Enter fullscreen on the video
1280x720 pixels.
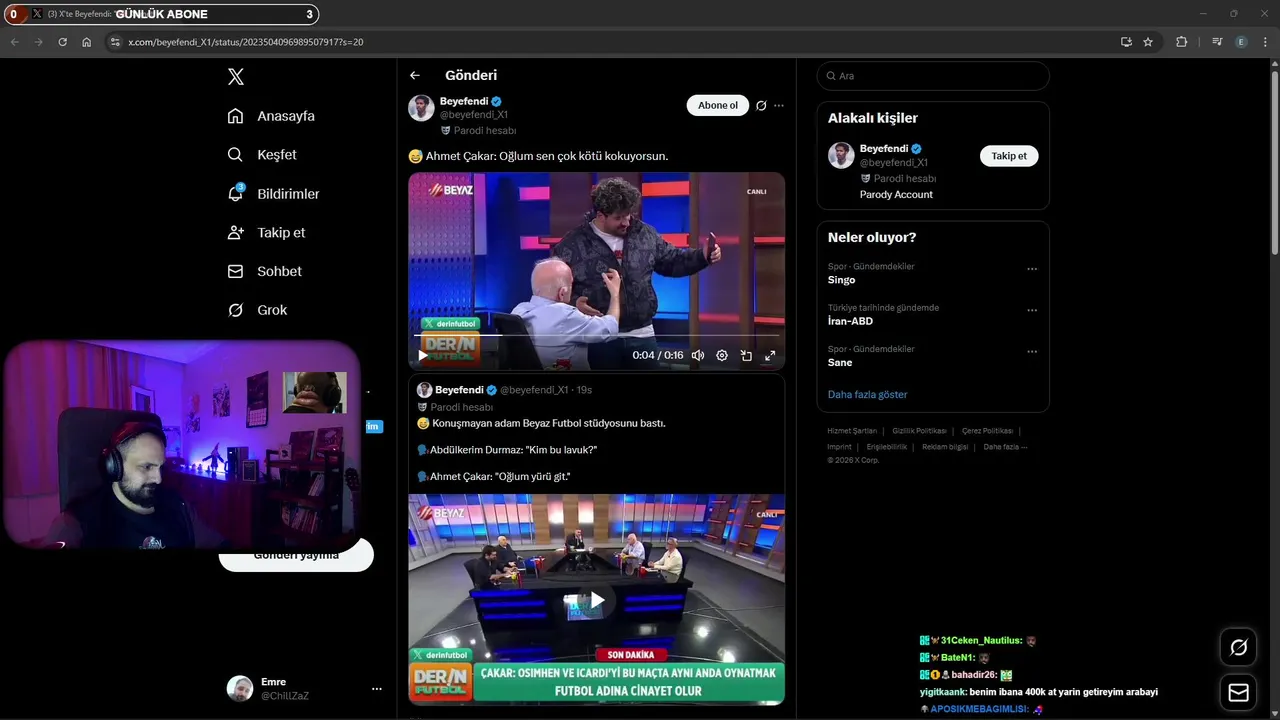pos(770,355)
